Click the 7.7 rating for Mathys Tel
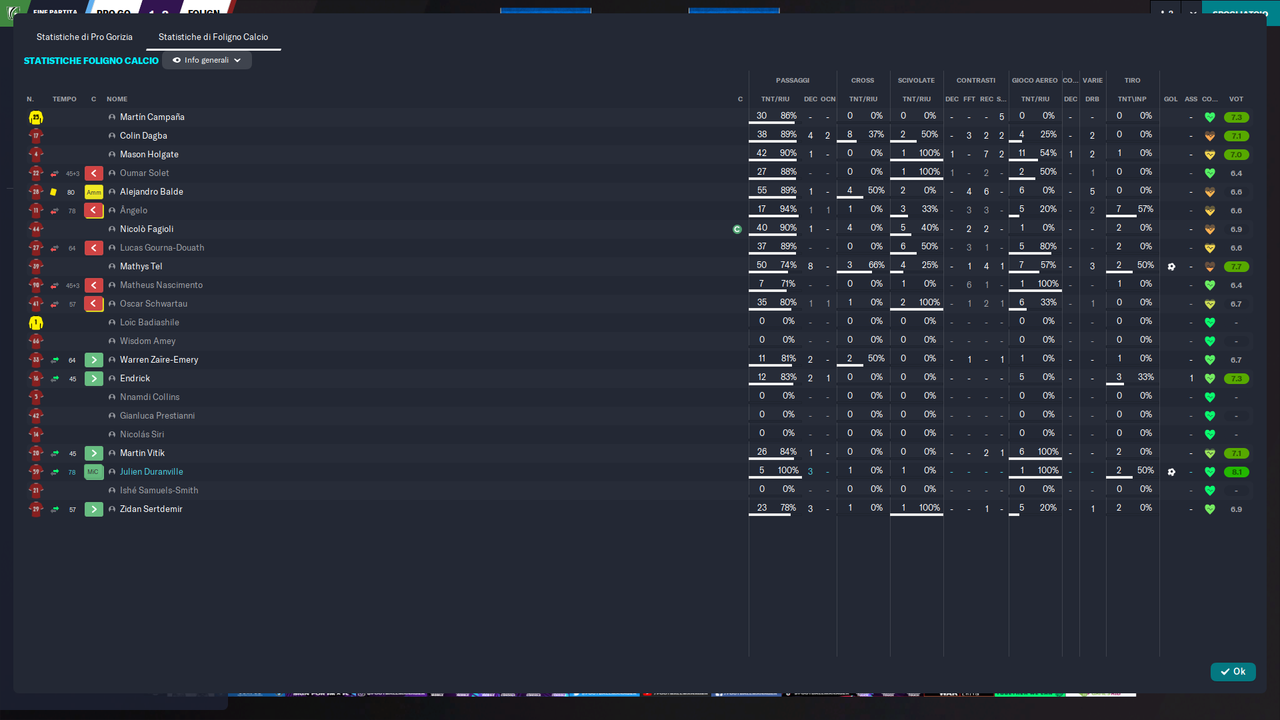This screenshot has height=720, width=1280. click(x=1237, y=267)
